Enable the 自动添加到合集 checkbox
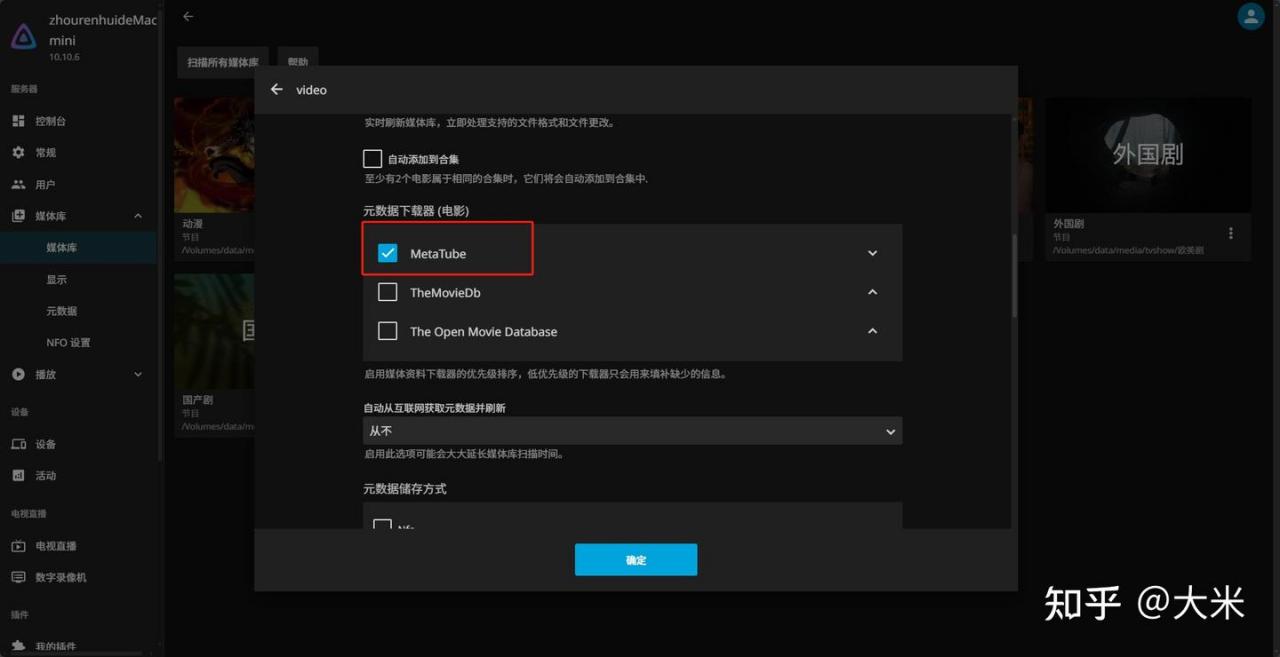 (372, 159)
